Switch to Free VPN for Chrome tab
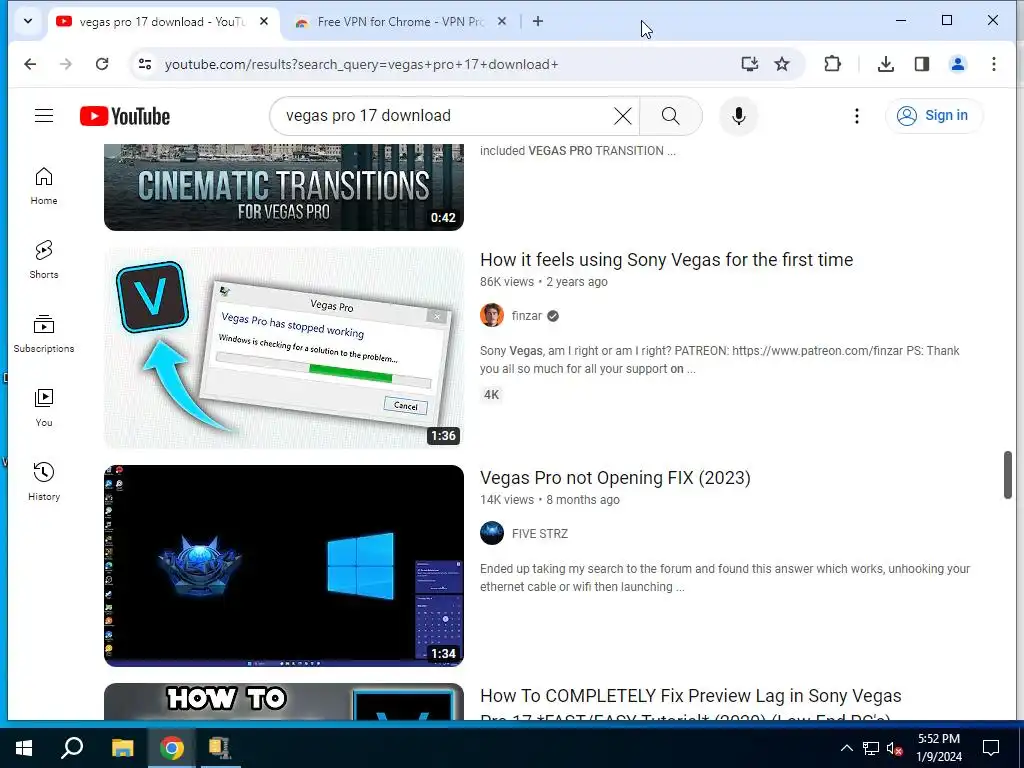 click(401, 22)
